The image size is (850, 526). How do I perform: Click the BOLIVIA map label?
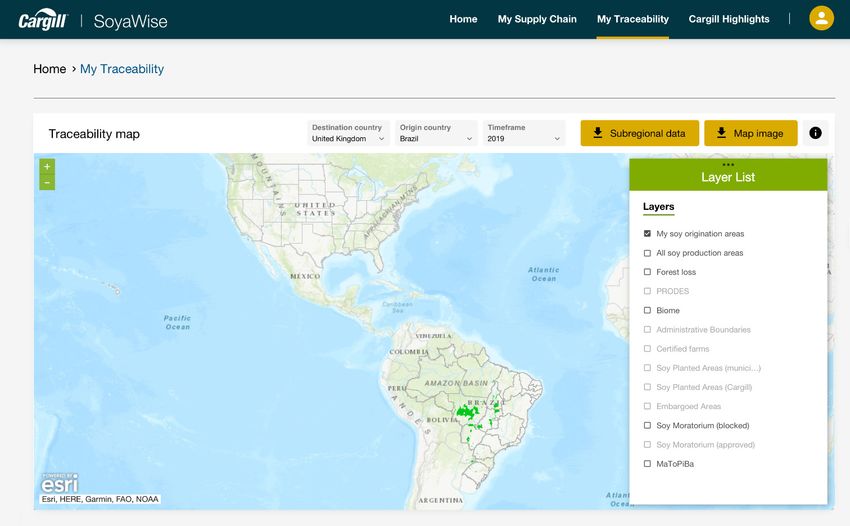pos(442,420)
